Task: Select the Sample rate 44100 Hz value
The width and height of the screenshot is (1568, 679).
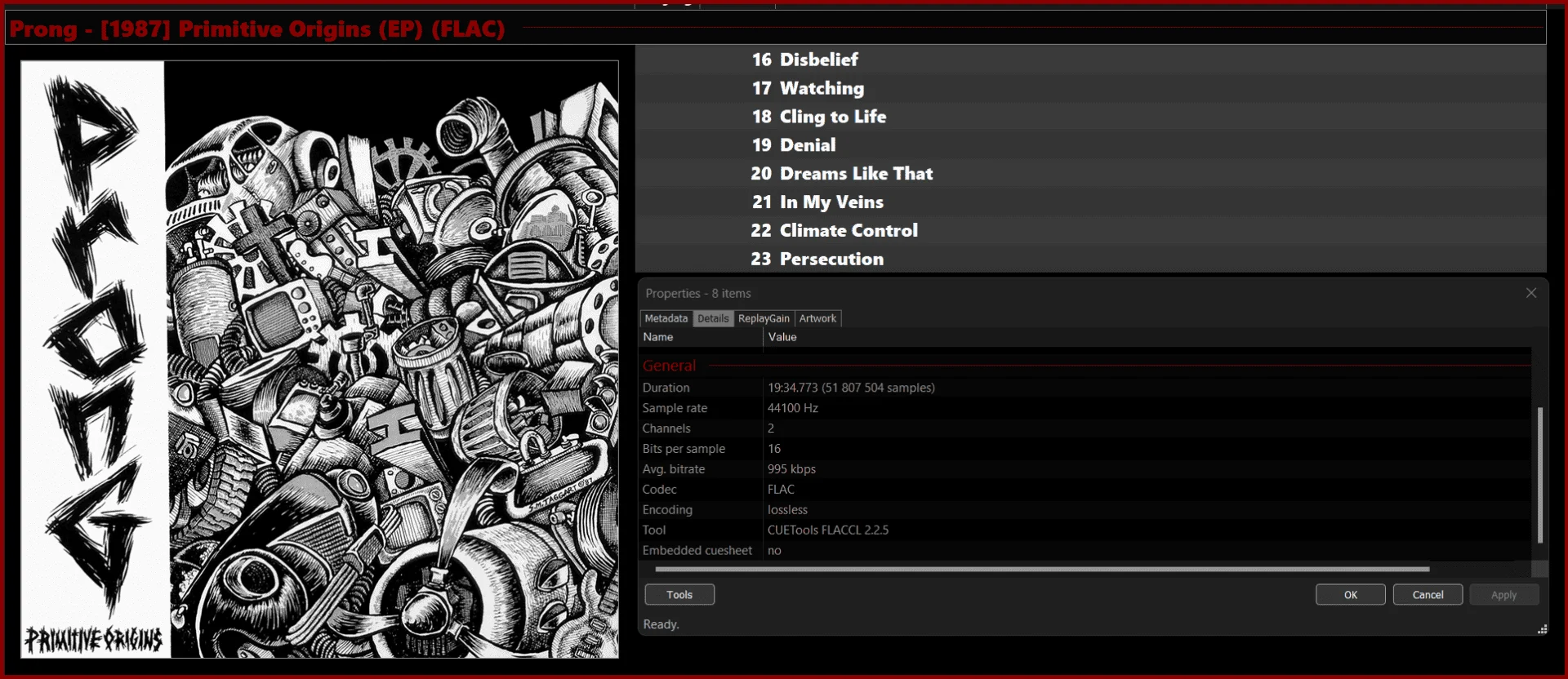Action: (x=792, y=408)
